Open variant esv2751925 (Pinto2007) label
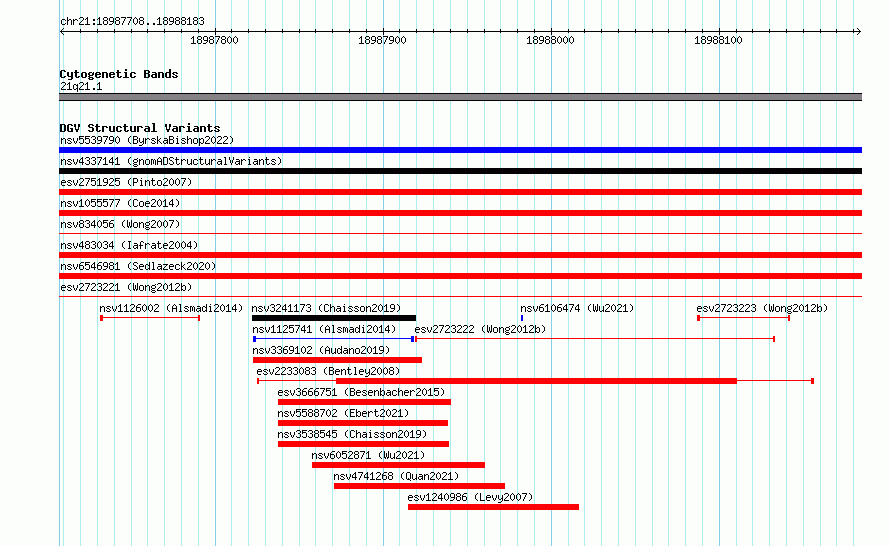 click(x=126, y=182)
